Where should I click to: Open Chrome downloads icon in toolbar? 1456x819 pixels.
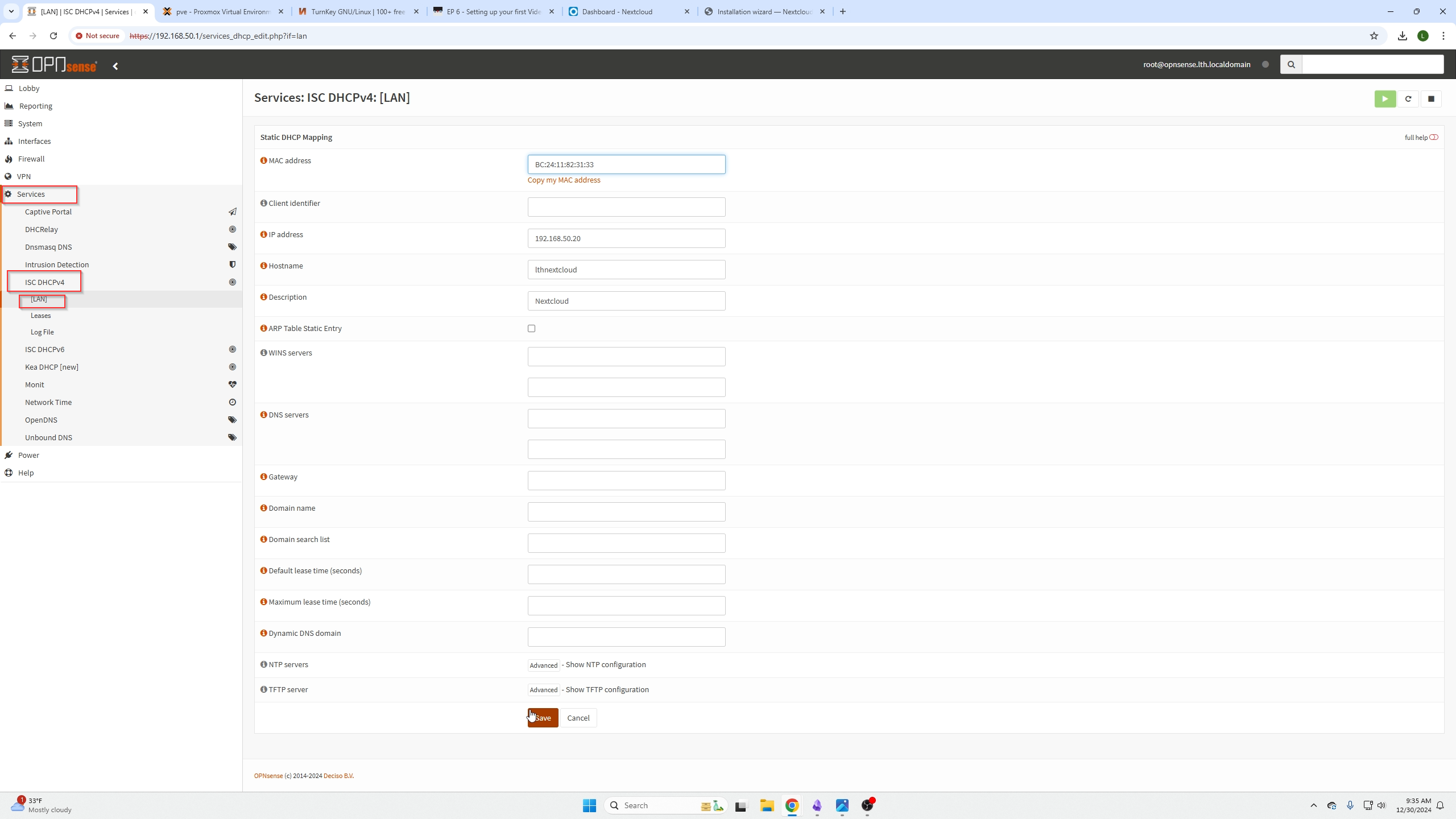(x=1403, y=36)
